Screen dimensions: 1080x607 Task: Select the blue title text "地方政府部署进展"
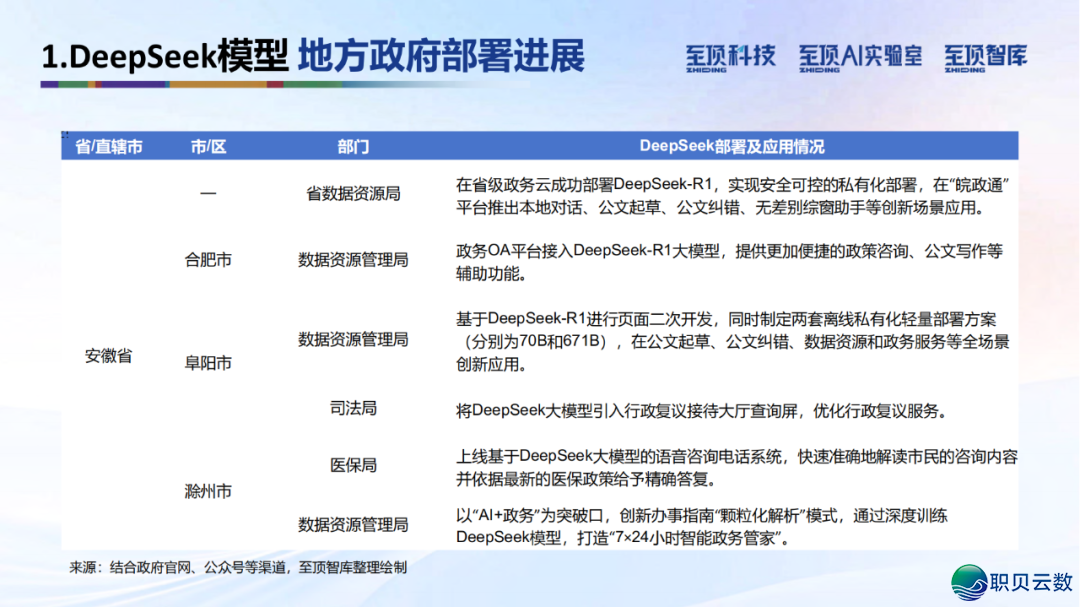point(442,56)
